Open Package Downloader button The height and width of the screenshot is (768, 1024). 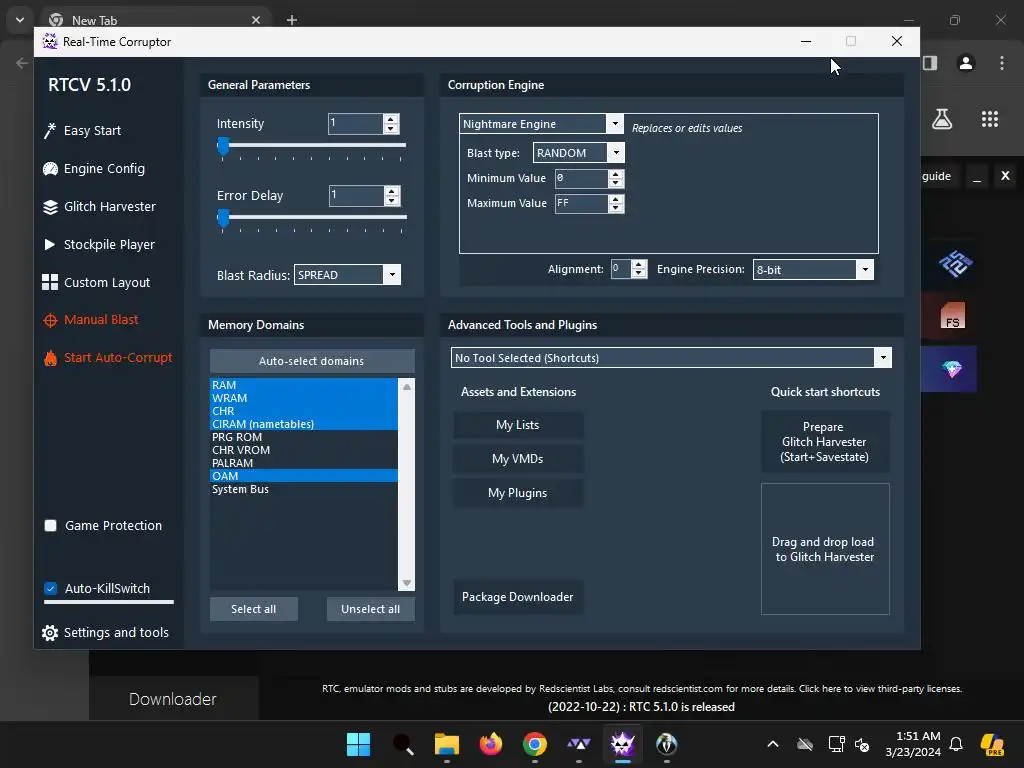coord(518,597)
